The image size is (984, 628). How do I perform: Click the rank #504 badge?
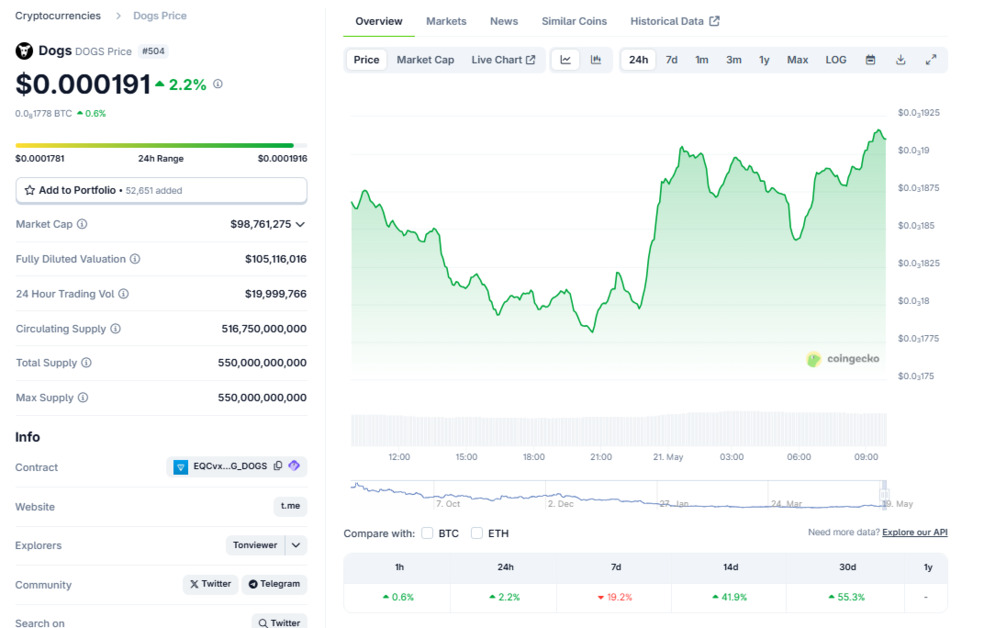pyautogui.click(x=153, y=51)
